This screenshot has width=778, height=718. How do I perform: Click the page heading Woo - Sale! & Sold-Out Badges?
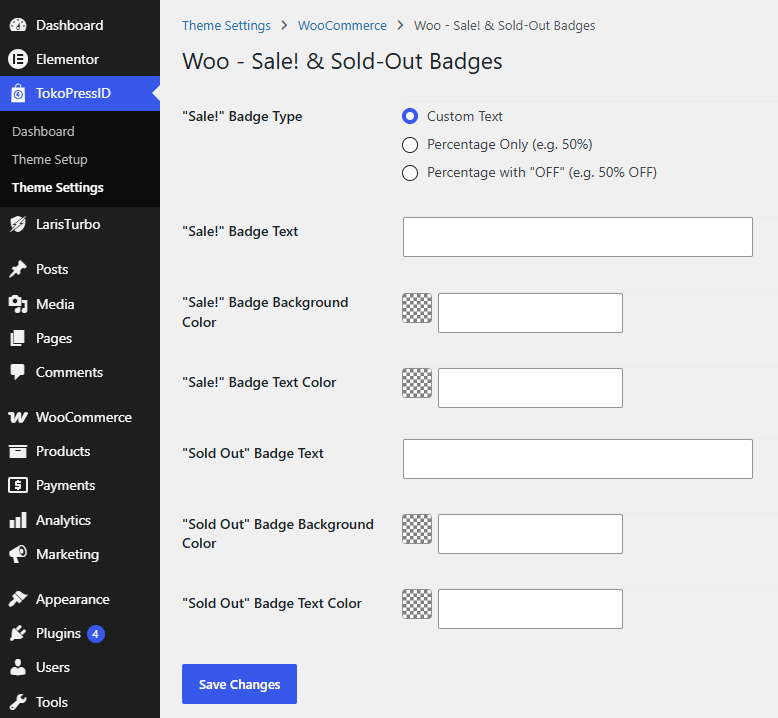click(342, 62)
